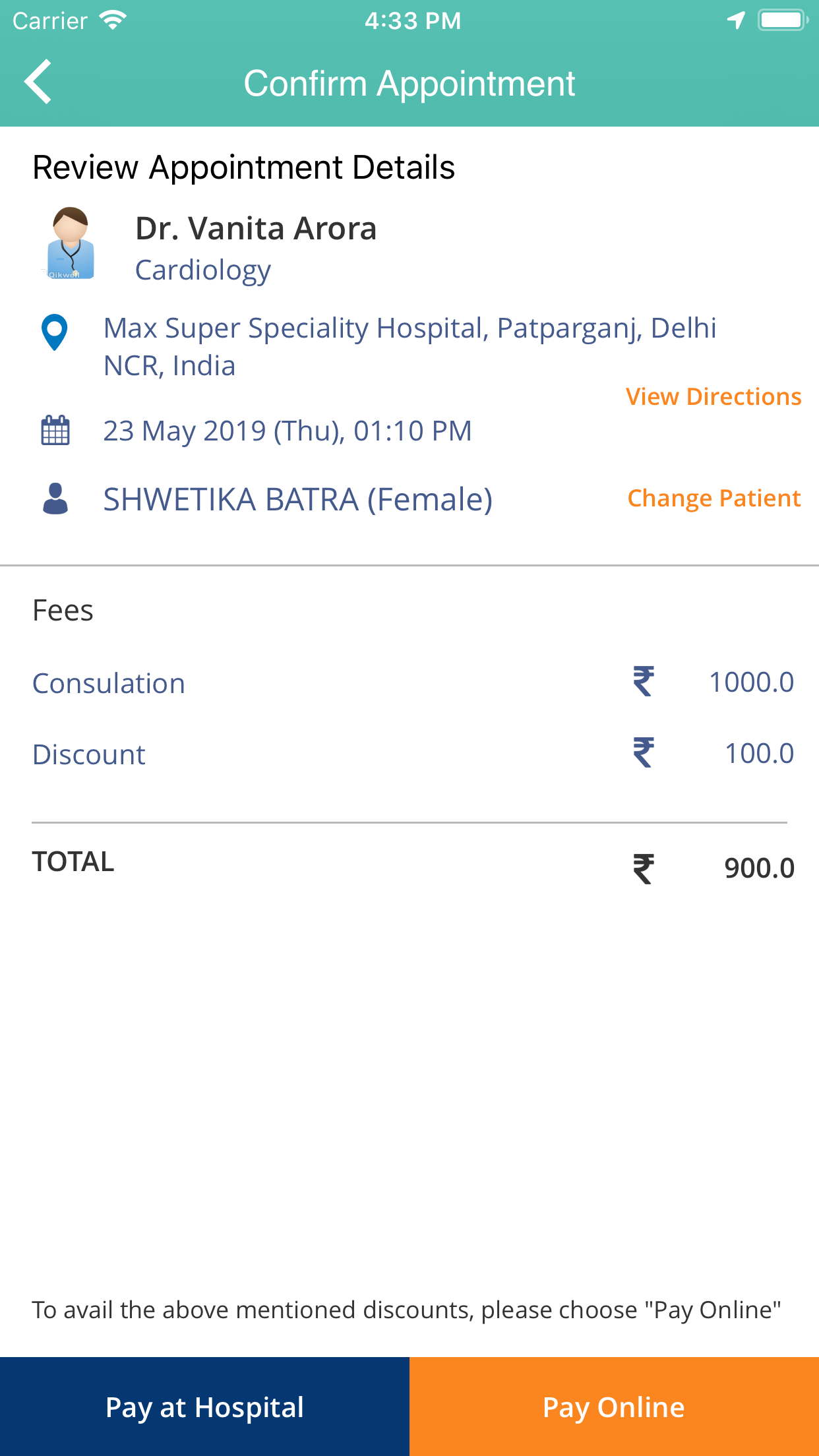819x1456 pixels.
Task: Tap the rupee icon beside Consultation fee
Action: point(644,681)
